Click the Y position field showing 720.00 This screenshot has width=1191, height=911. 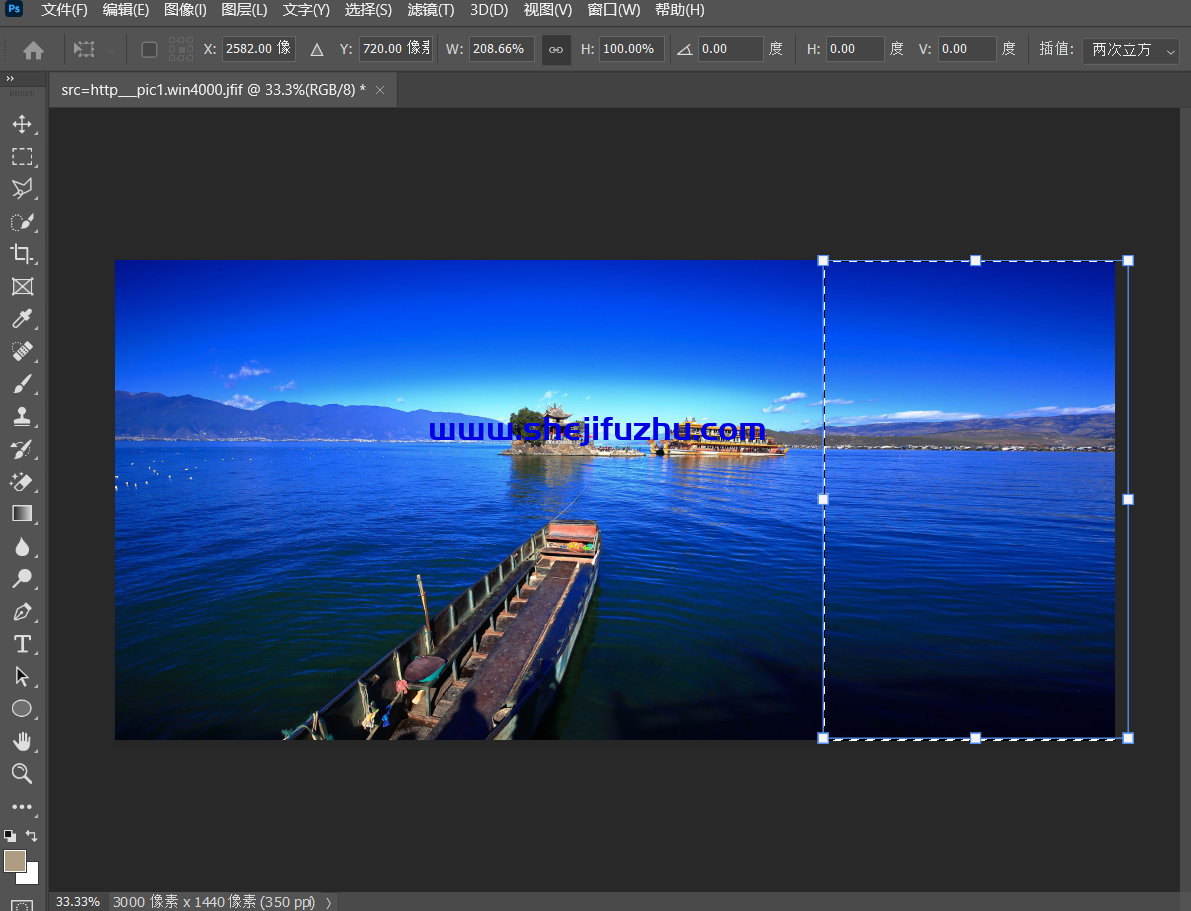(x=396, y=49)
